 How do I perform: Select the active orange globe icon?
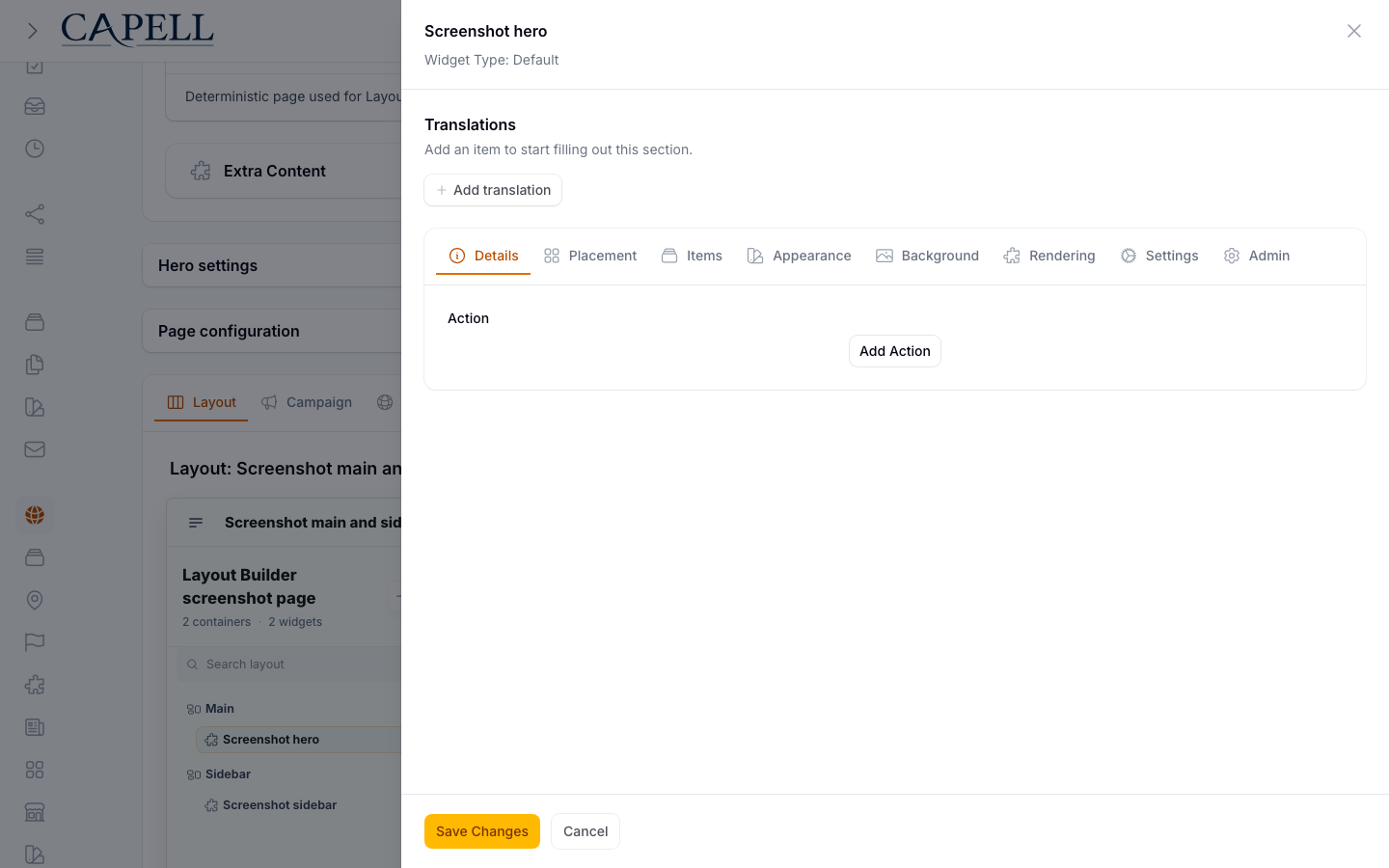[x=35, y=515]
